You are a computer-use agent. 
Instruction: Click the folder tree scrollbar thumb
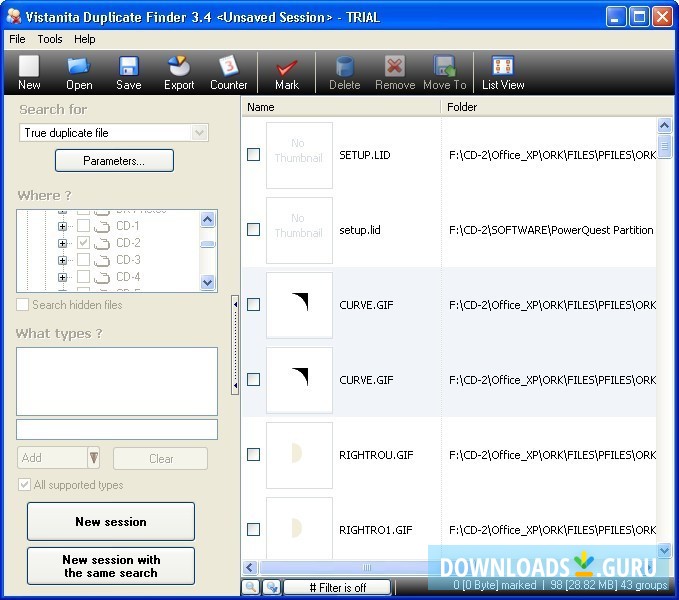pos(208,244)
